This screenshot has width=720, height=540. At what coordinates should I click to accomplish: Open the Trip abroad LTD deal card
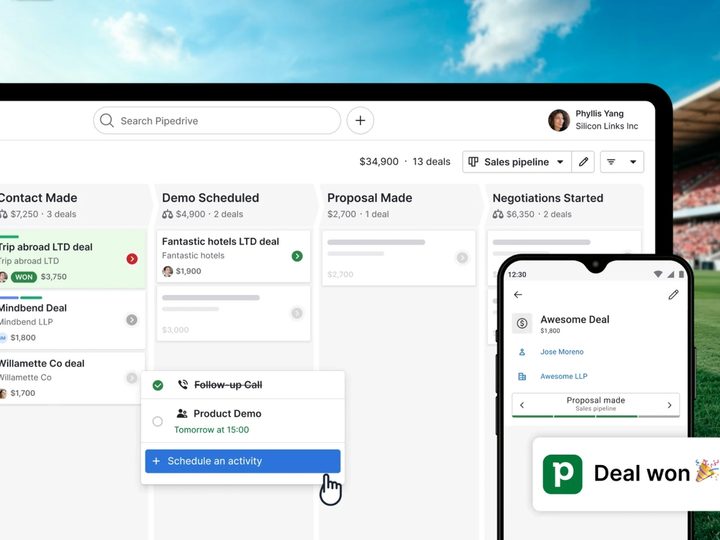tap(73, 259)
